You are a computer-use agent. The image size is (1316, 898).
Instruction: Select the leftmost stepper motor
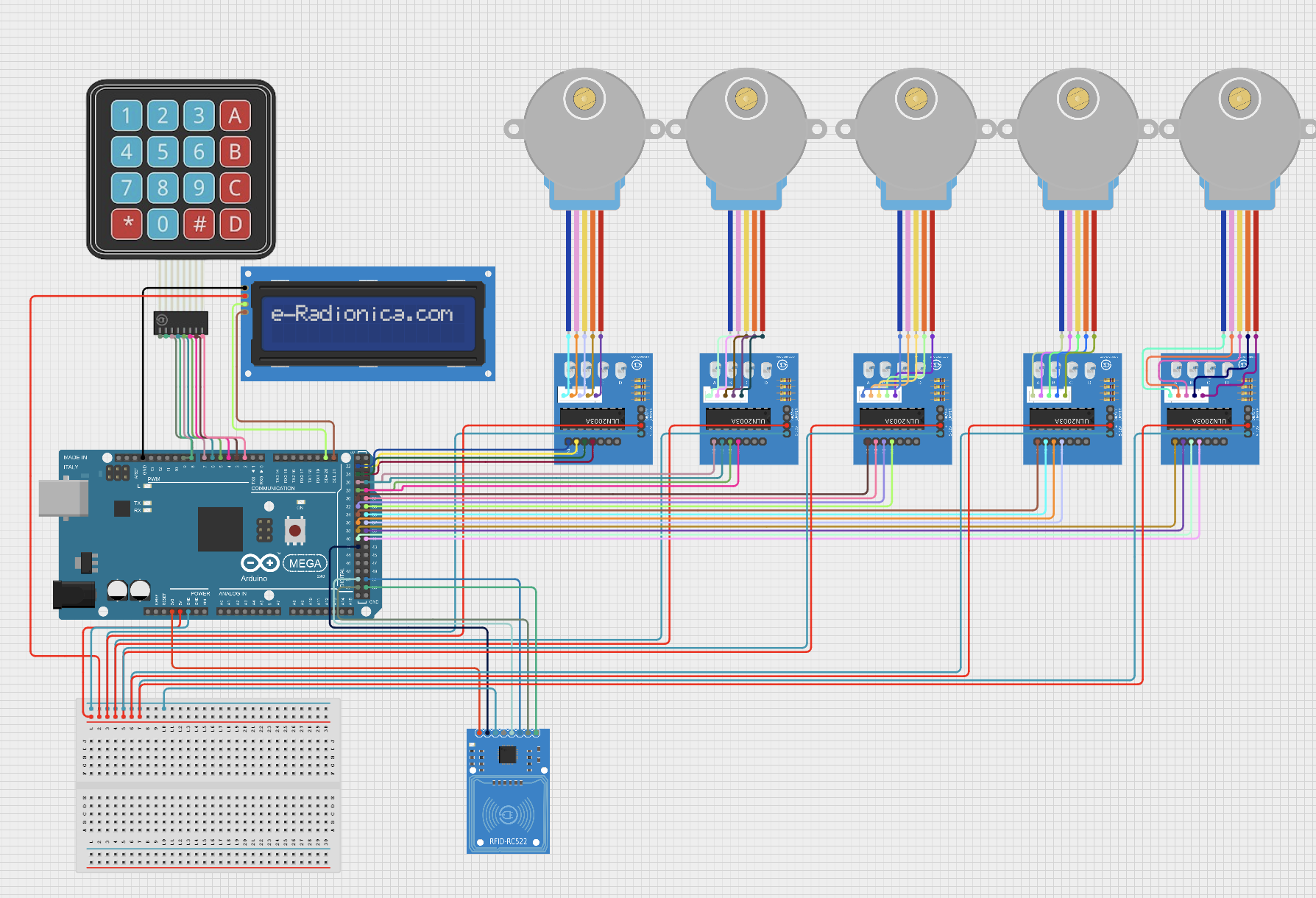pyautogui.click(x=584, y=129)
